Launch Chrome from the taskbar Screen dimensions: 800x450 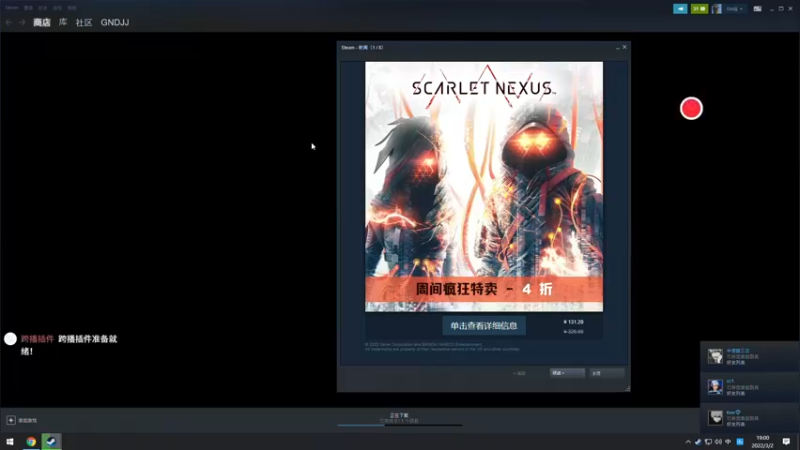pos(31,441)
